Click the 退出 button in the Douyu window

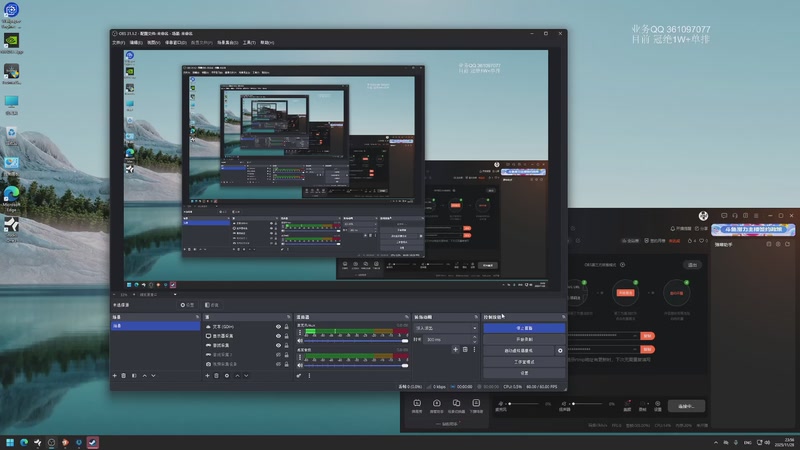click(692, 265)
